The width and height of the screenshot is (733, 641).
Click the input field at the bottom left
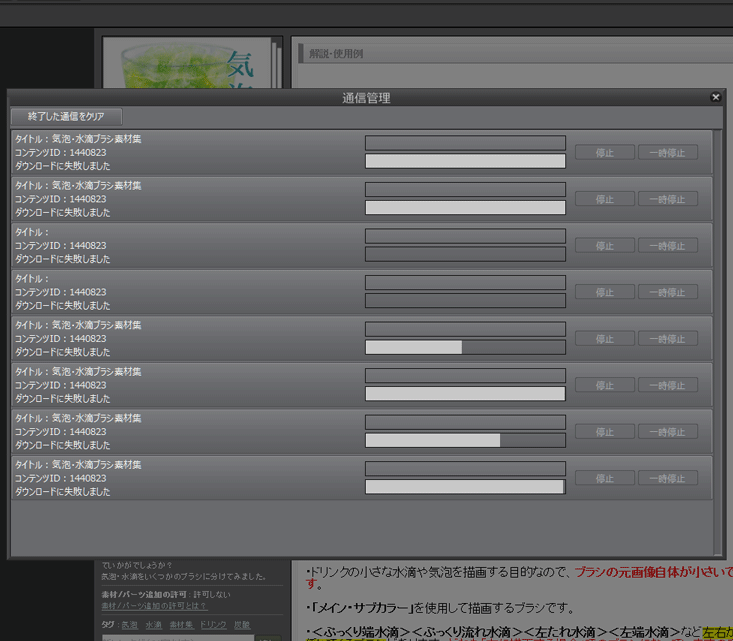(178, 638)
